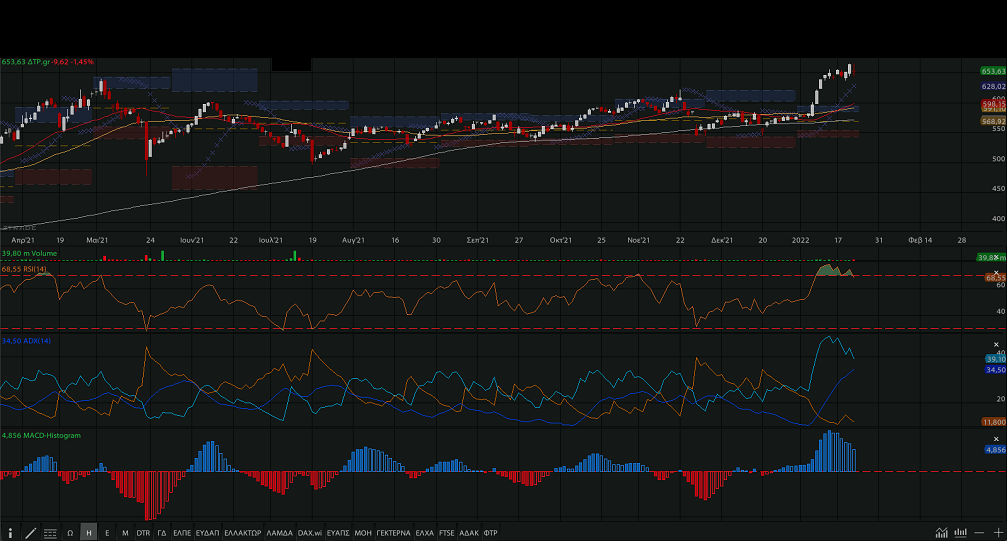Open the chart indicators icon
This screenshot has height=541, width=1007.
(x=941, y=533)
